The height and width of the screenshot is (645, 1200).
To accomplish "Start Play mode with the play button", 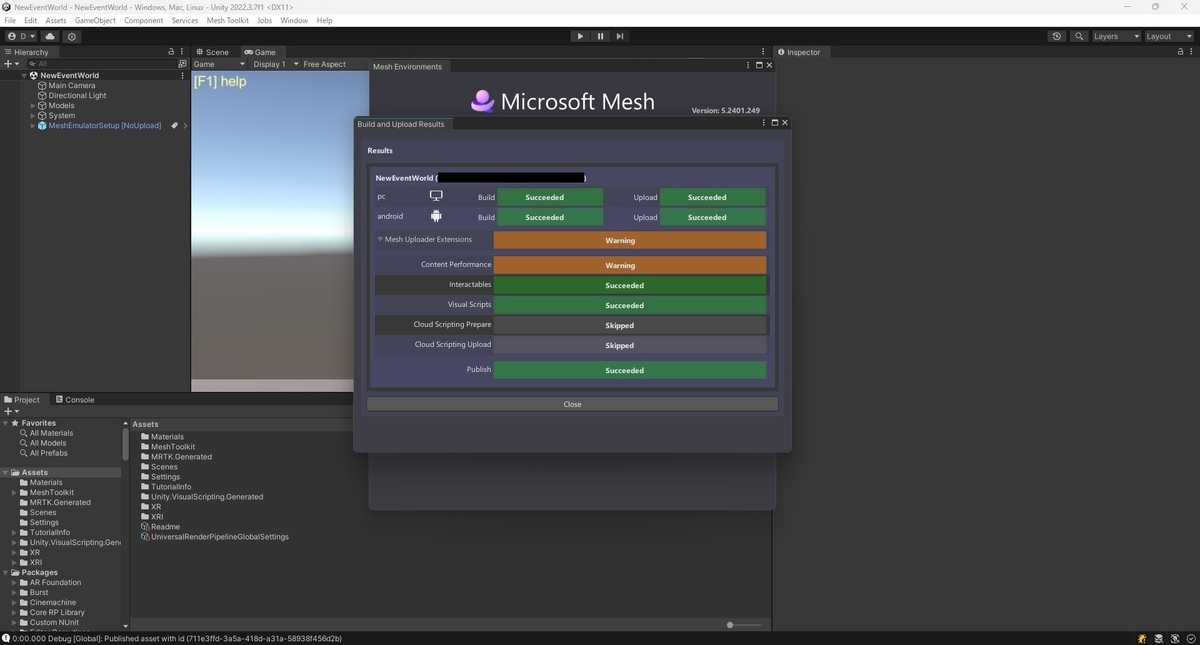I will click(580, 36).
